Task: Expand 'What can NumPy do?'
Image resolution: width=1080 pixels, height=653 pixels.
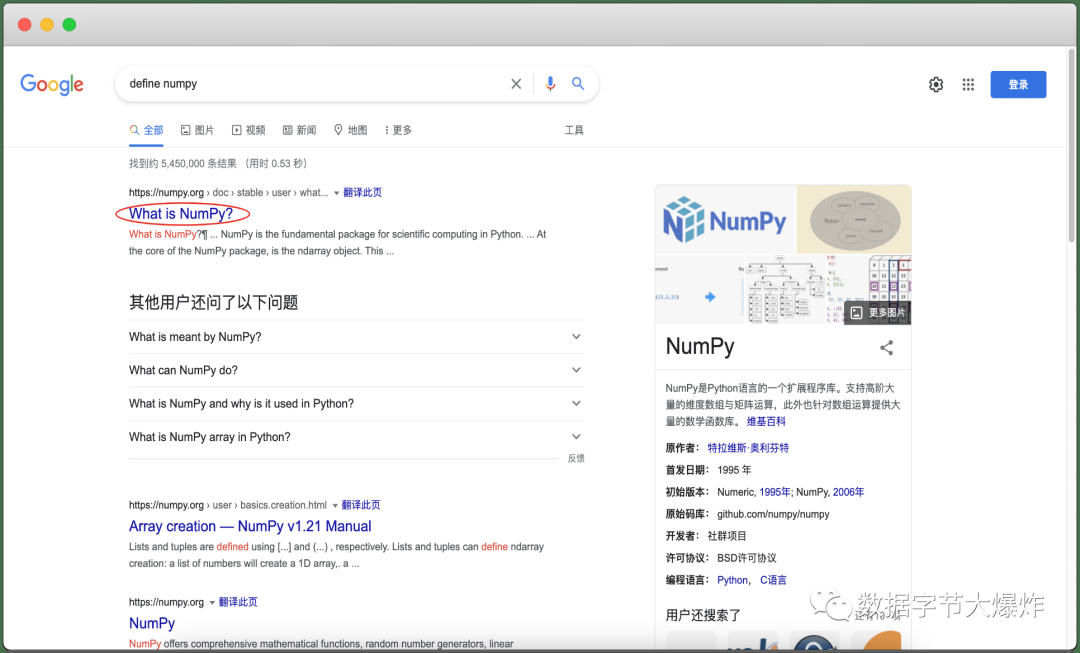Action: 356,371
